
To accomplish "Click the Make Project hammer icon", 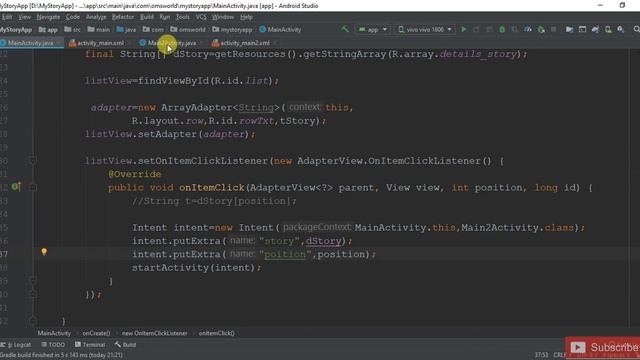I will click(x=345, y=29).
